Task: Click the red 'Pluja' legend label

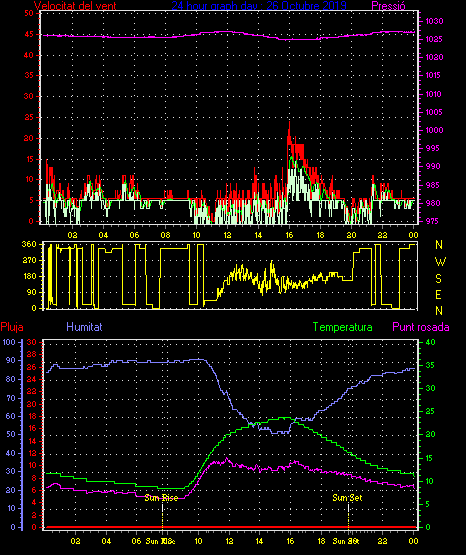Action: (12, 327)
